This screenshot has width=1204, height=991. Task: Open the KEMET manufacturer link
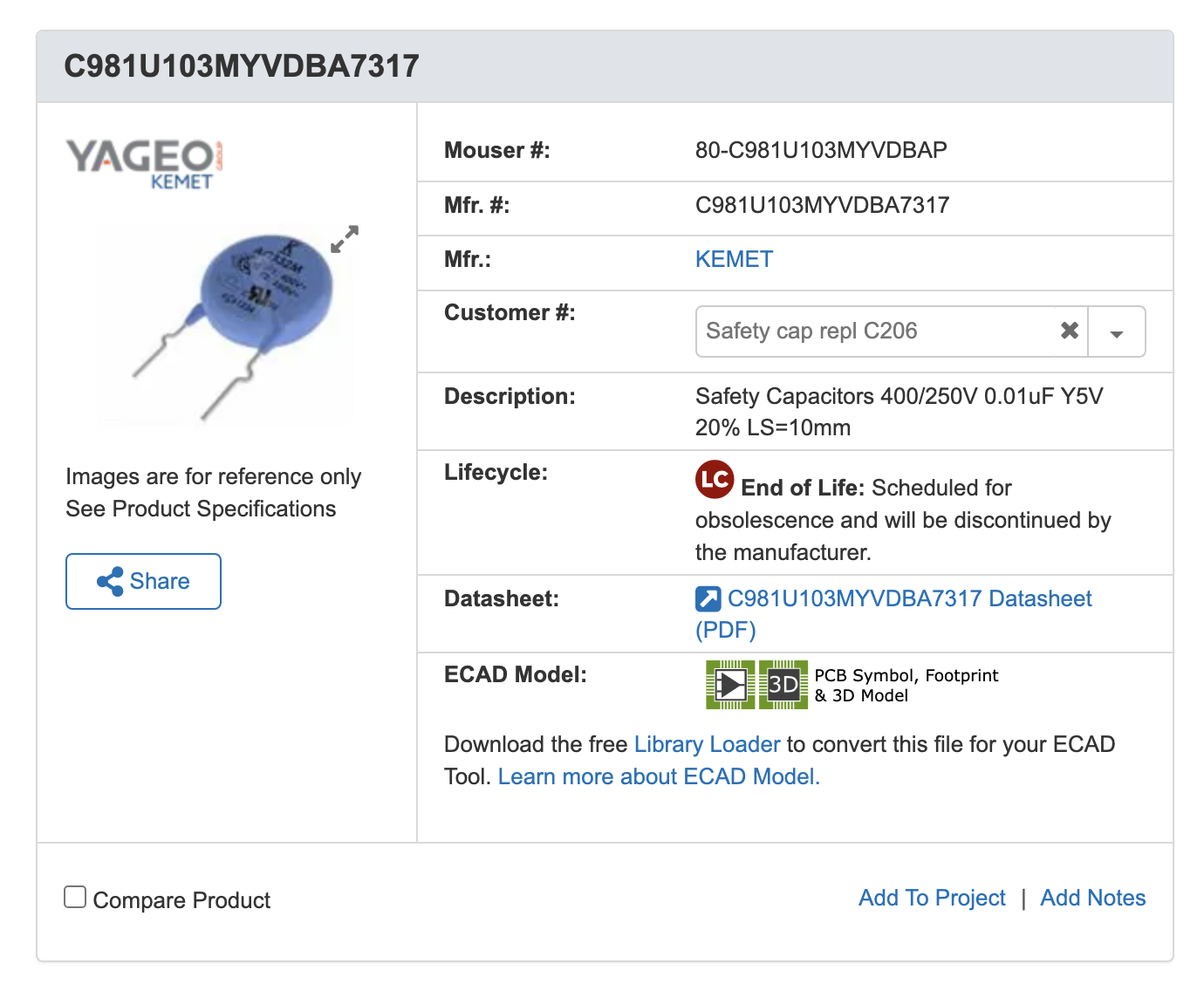pyautogui.click(x=734, y=259)
